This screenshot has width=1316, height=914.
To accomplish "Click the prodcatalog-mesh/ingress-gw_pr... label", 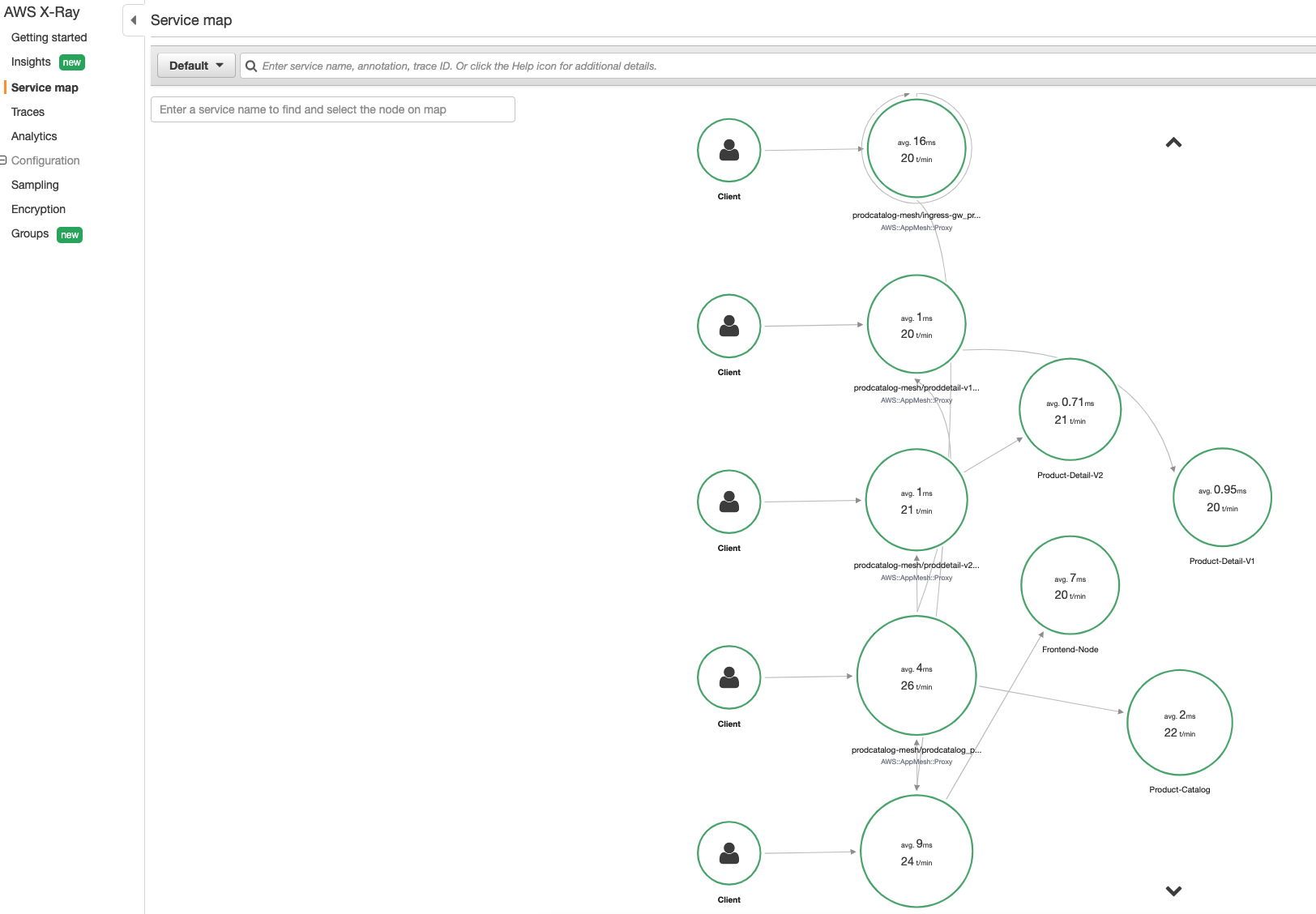I will [916, 216].
